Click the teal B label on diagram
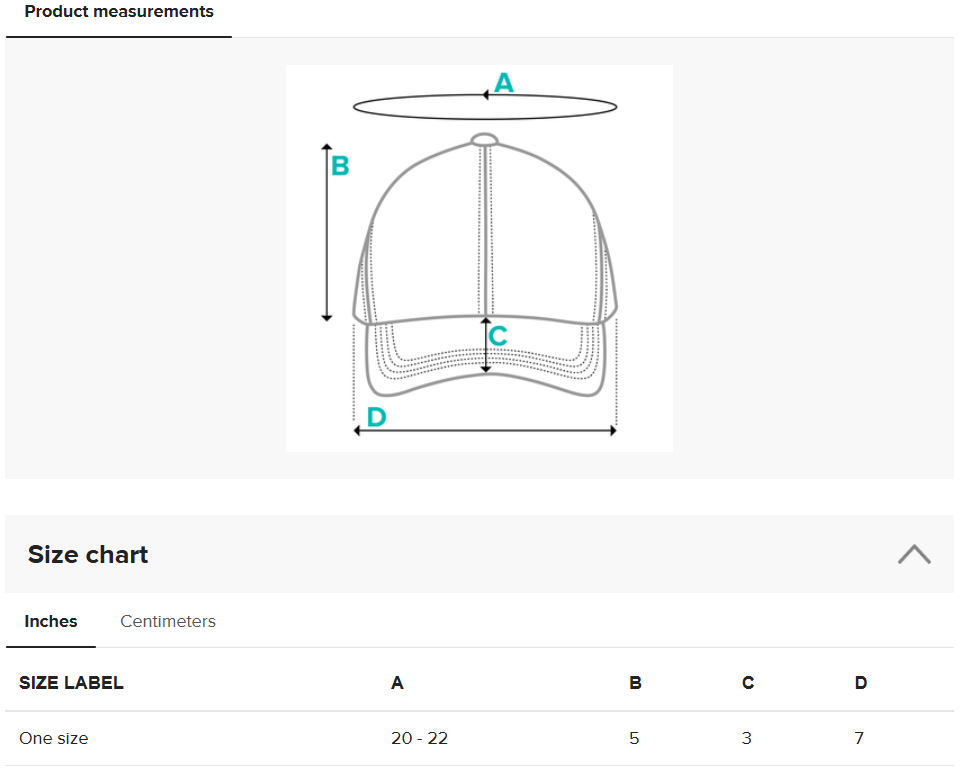 [x=340, y=166]
